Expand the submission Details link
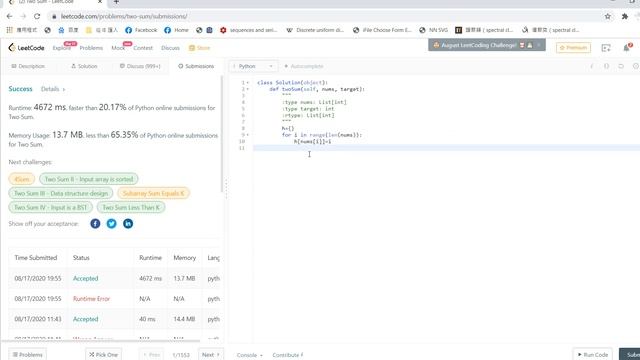Viewport: 640px width, 360px height. (x=53, y=89)
